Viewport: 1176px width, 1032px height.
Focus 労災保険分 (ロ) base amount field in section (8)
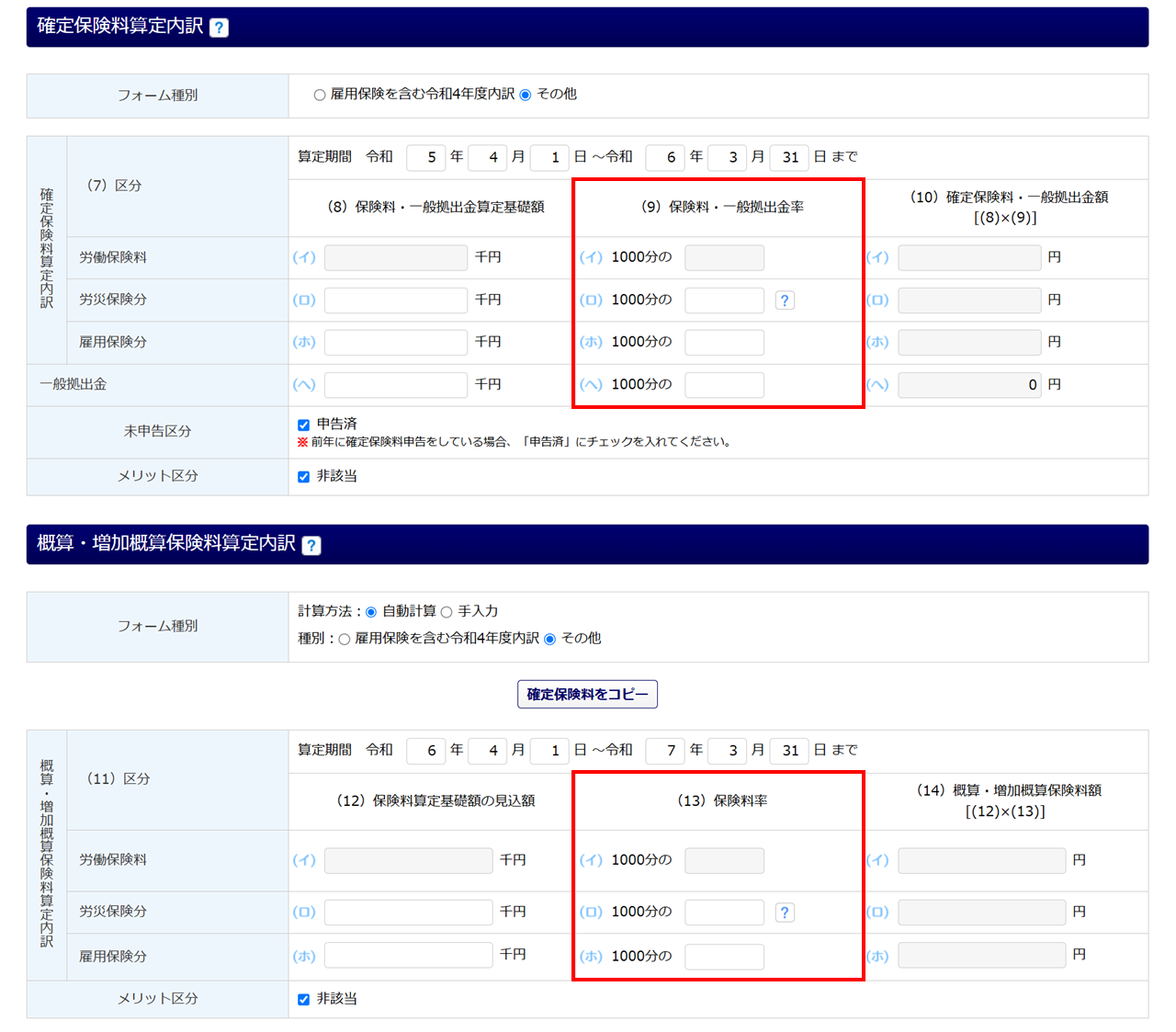(x=396, y=301)
